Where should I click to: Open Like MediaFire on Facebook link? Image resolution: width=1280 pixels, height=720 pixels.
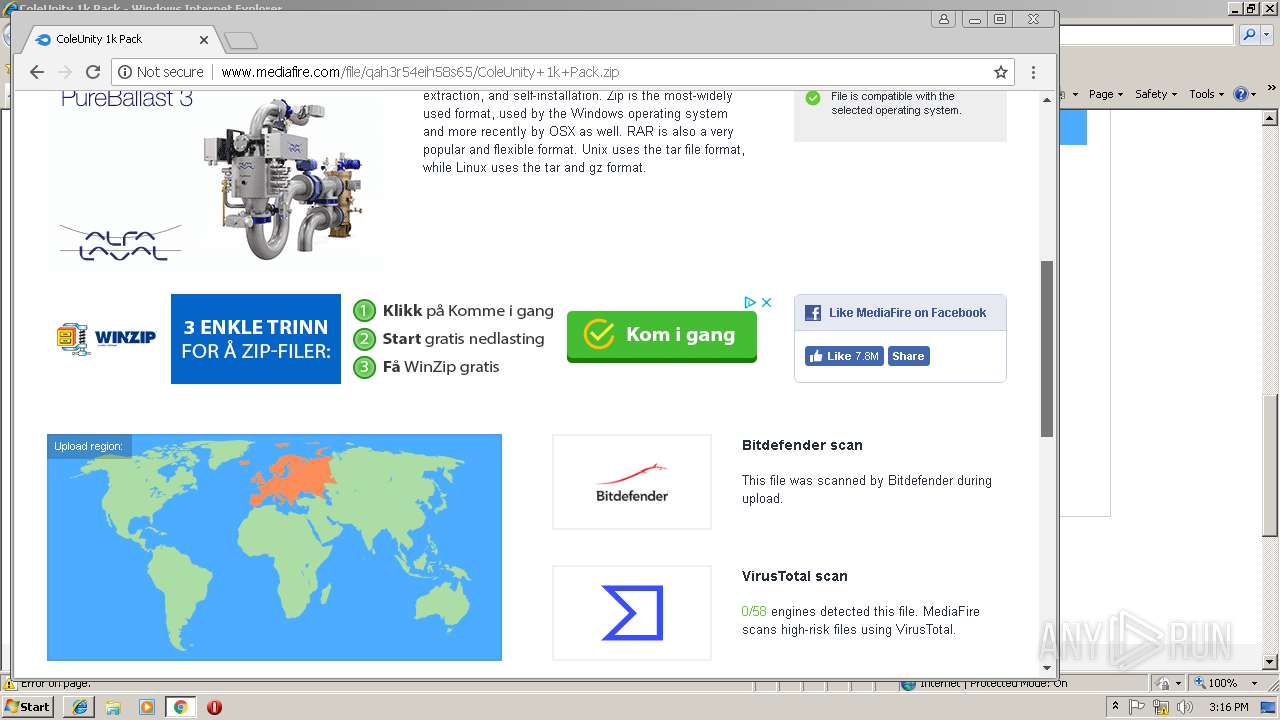[x=907, y=313]
